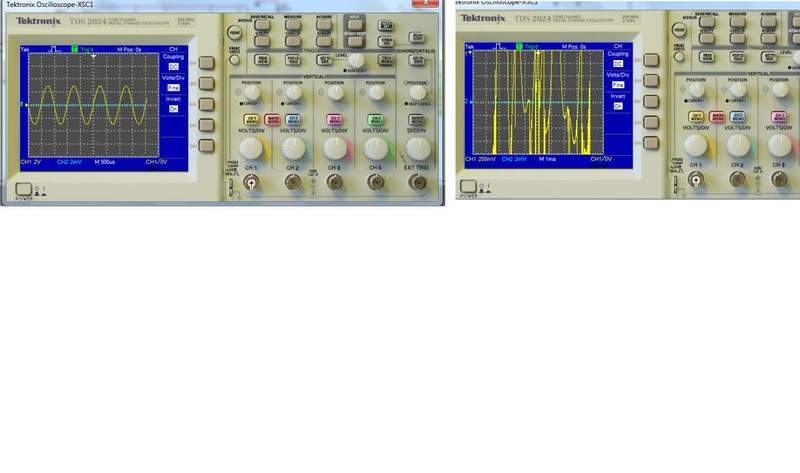Viewport: 800px width, 473px height.
Task: Toggle the POWER switch on left oscilloscope
Action: 23,188
